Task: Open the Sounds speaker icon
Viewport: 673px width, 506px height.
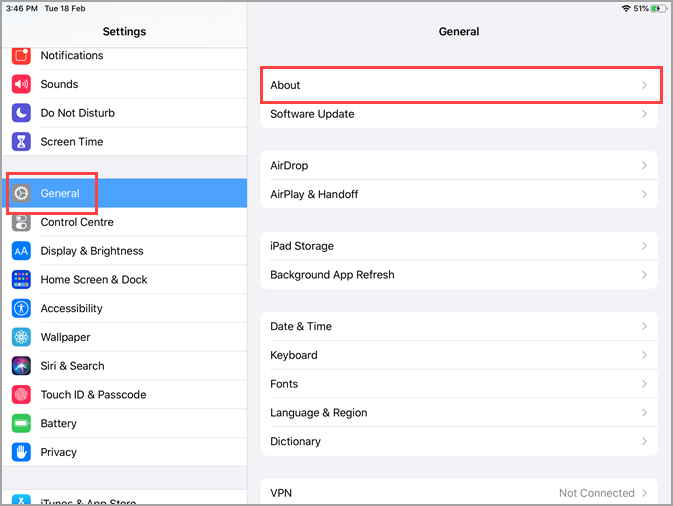Action: pyautogui.click(x=21, y=84)
